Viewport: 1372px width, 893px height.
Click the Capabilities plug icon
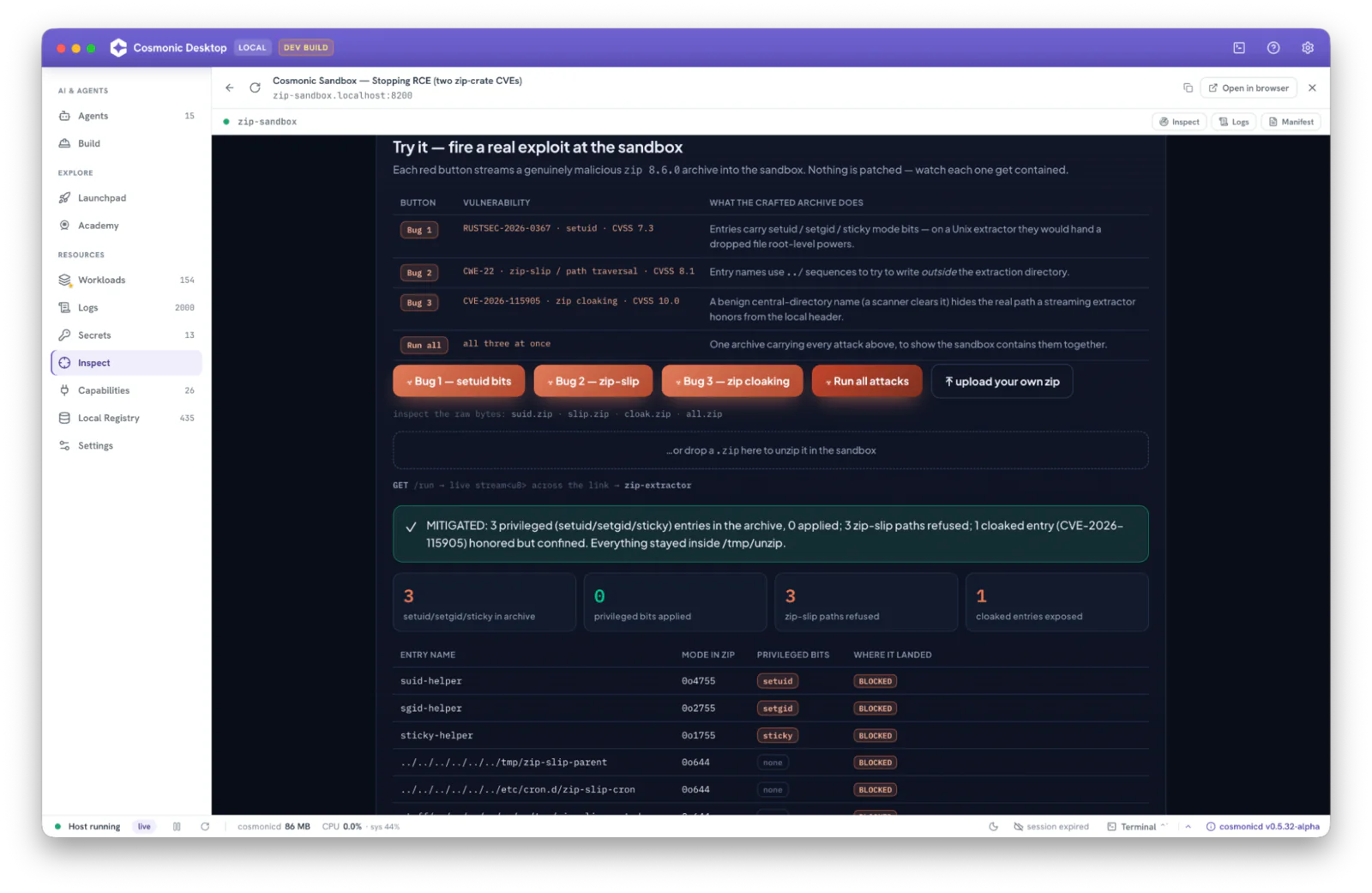pos(64,390)
